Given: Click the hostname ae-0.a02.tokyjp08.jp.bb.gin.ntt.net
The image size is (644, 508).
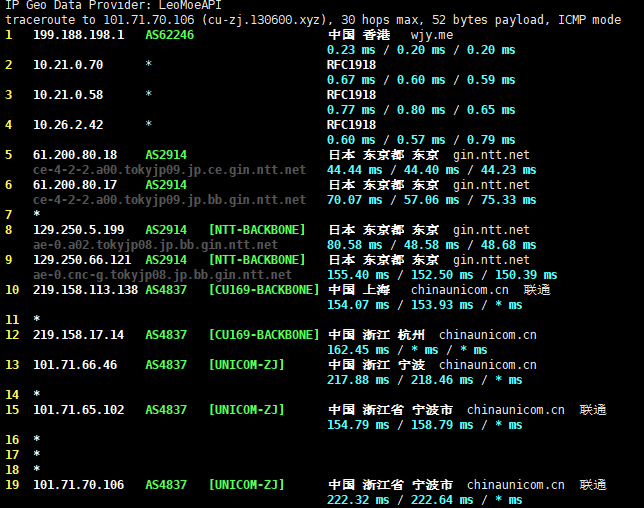Looking at the screenshot, I should tap(156, 245).
